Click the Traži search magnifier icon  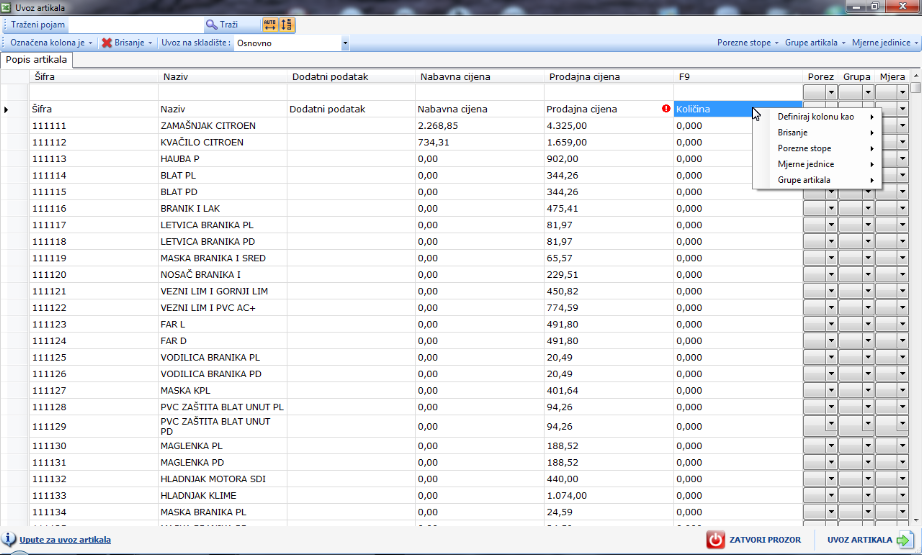(211, 25)
